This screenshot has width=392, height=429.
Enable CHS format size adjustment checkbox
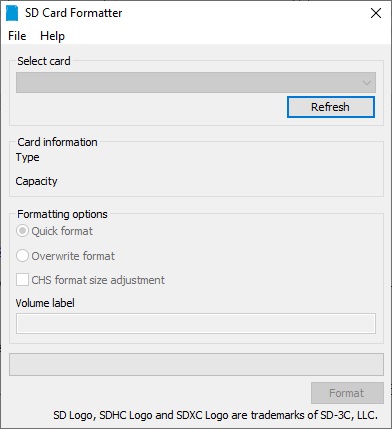(22, 280)
